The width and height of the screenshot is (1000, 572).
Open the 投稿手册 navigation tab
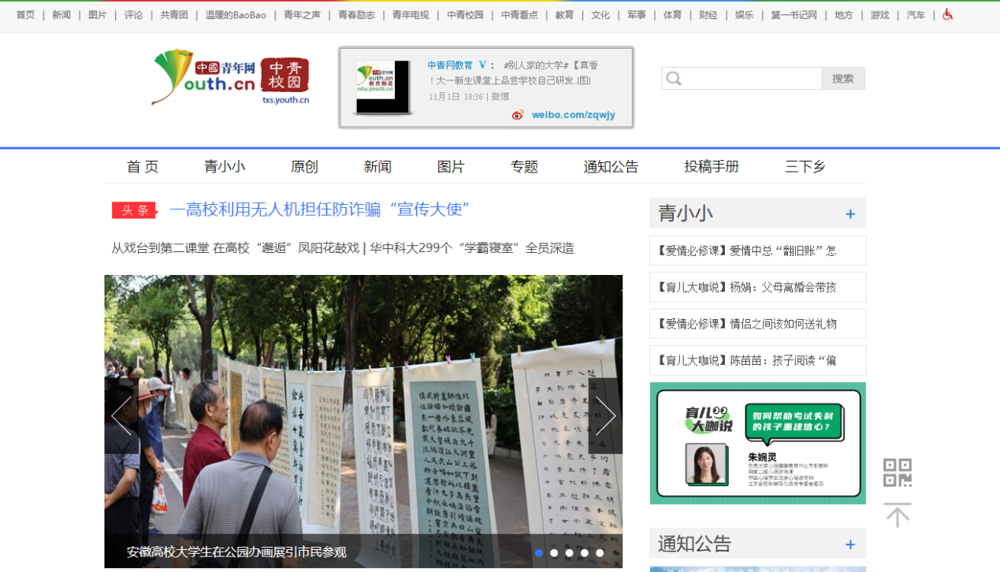[711, 167]
